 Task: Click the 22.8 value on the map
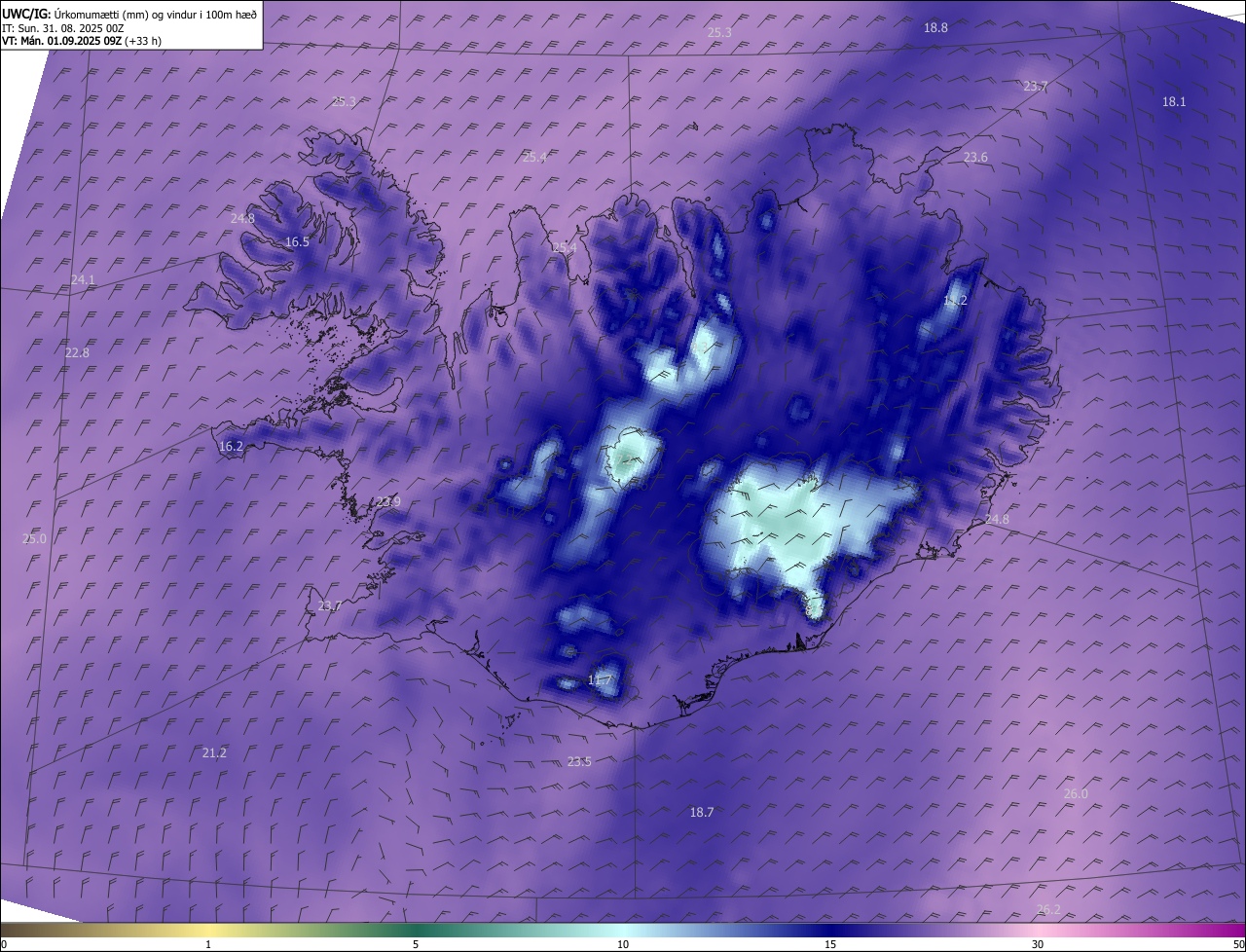tap(77, 352)
